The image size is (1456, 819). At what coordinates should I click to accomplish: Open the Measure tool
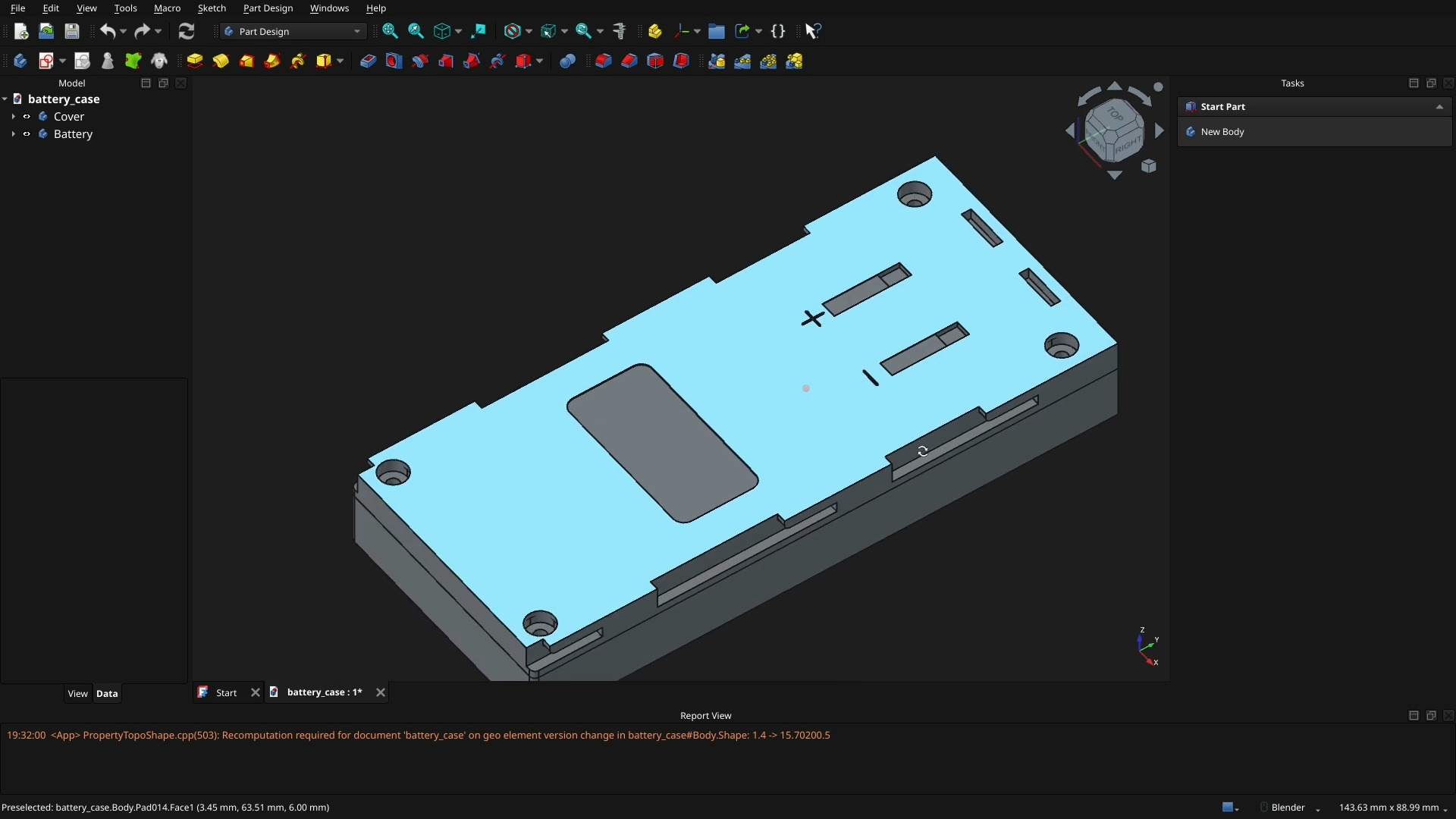[x=620, y=31]
